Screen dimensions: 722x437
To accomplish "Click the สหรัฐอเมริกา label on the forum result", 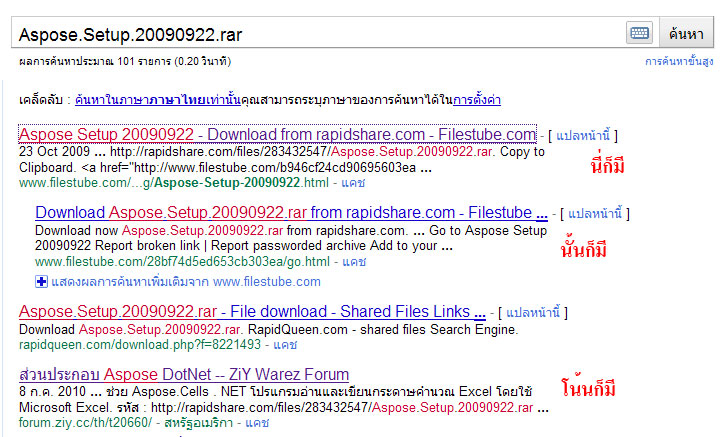I will [198, 423].
